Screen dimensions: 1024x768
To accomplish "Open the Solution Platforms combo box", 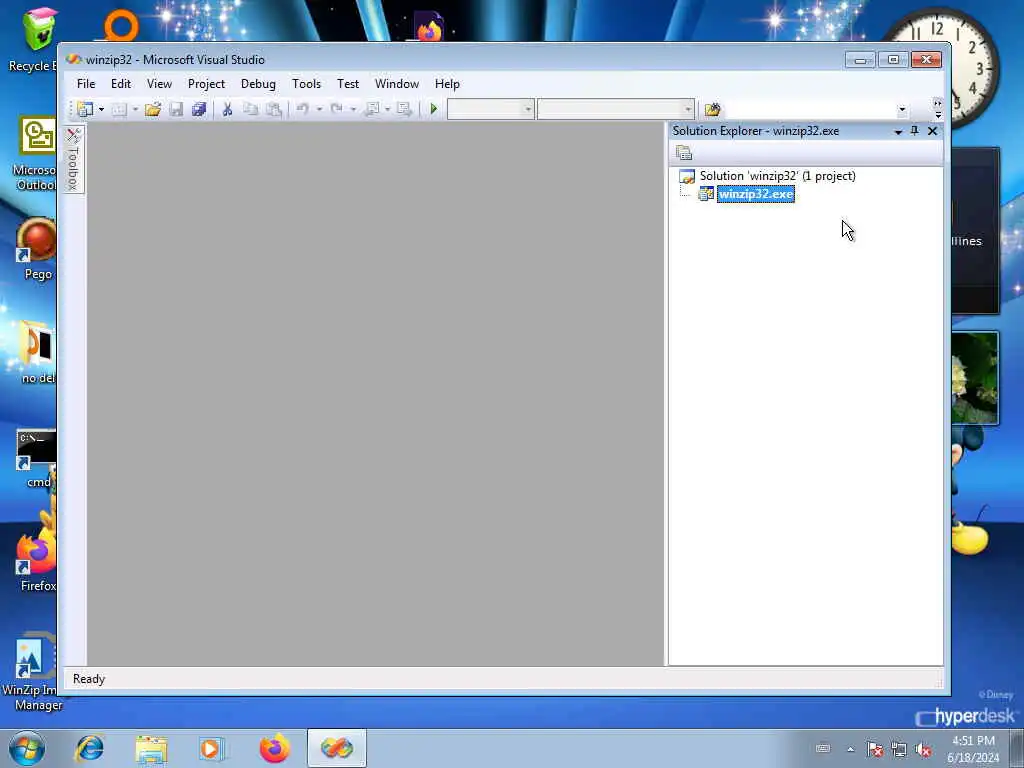I will 615,109.
